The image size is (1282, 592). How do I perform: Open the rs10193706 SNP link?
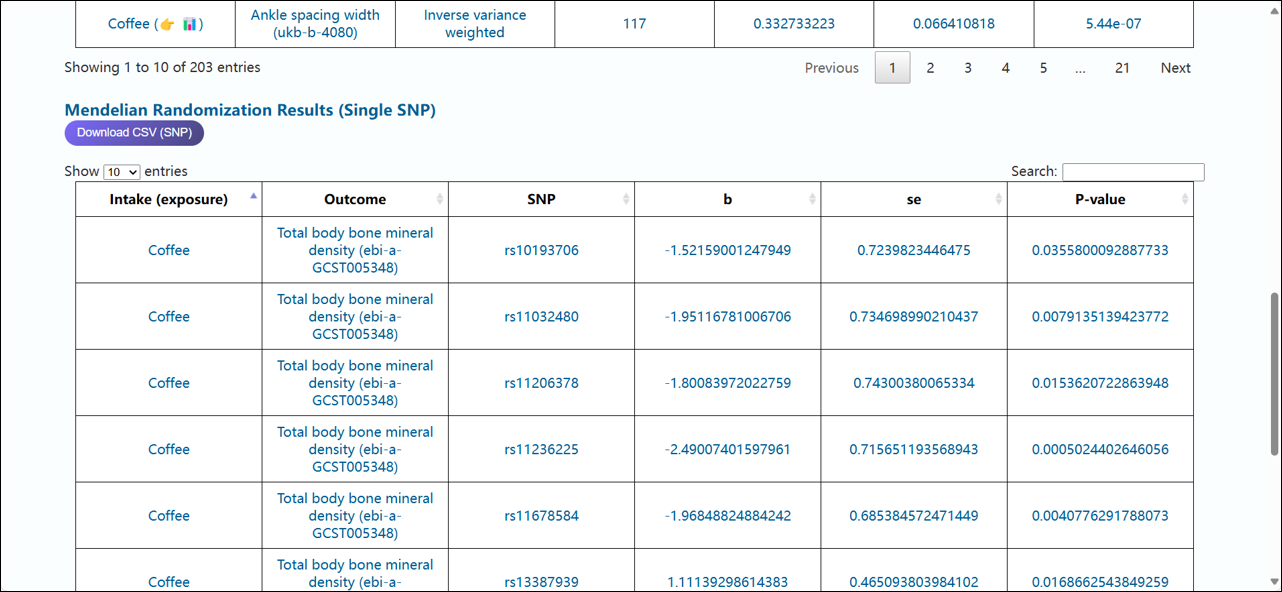[541, 250]
